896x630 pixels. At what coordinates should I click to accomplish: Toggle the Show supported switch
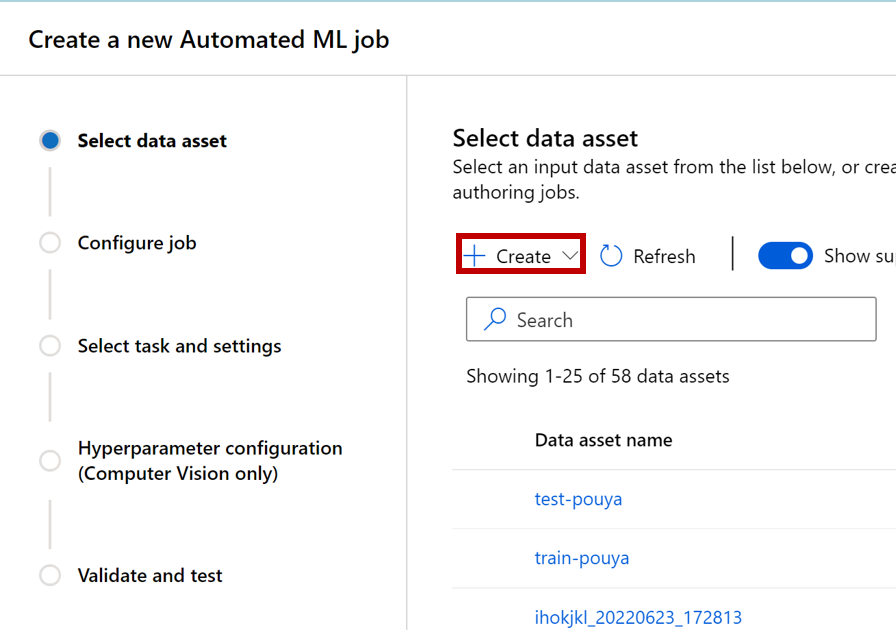click(x=785, y=256)
